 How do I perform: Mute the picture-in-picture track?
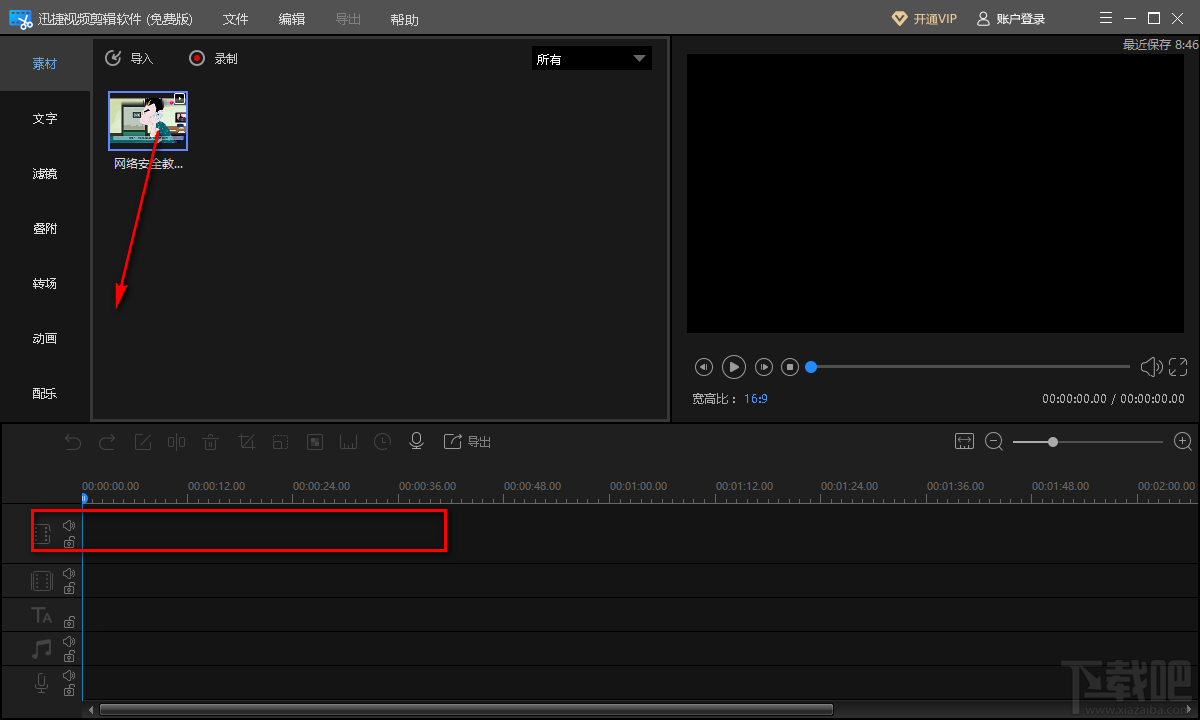[69, 573]
